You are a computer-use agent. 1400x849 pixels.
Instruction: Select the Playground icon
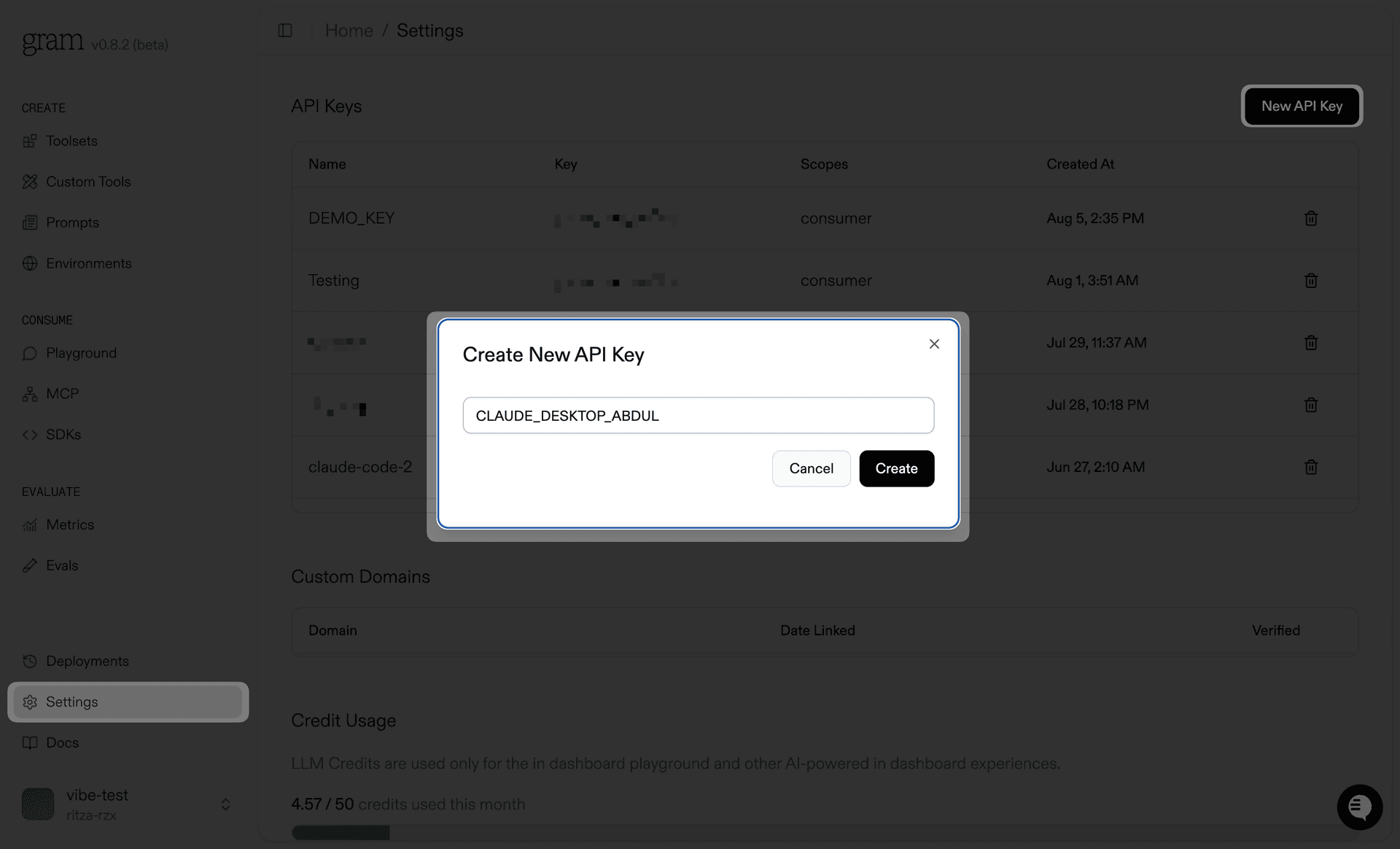(30, 353)
